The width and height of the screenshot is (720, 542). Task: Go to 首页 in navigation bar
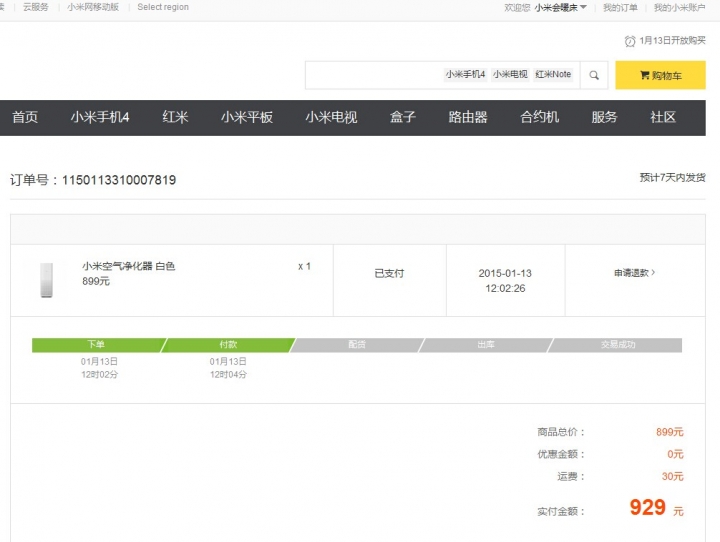25,117
